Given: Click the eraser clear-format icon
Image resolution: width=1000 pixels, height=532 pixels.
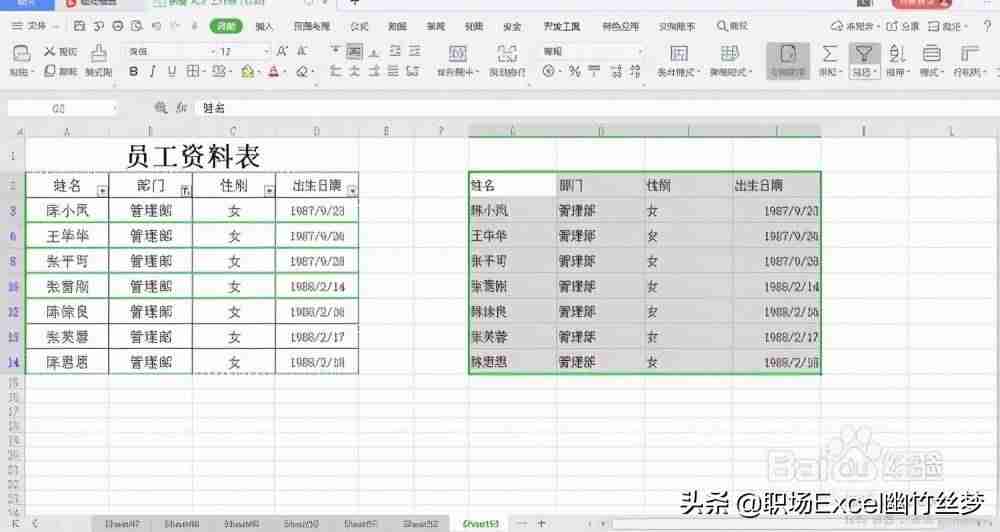Looking at the screenshot, I should click(302, 71).
